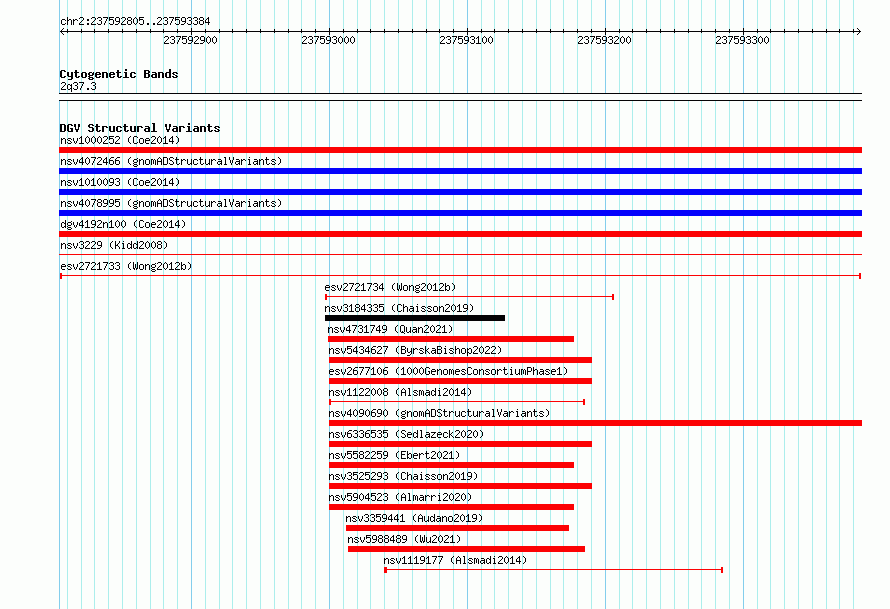Click nsv5988489 (Wu2021) label
This screenshot has width=890, height=609.
point(404,539)
